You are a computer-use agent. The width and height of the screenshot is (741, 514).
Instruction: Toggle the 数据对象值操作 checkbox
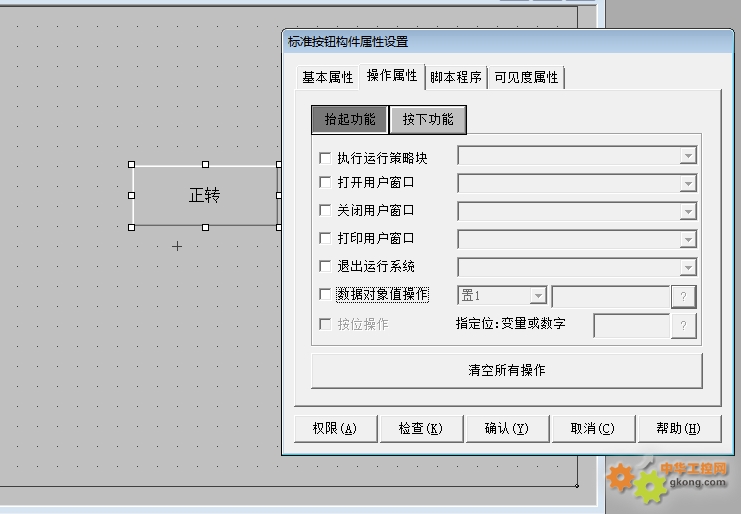tap(325, 294)
